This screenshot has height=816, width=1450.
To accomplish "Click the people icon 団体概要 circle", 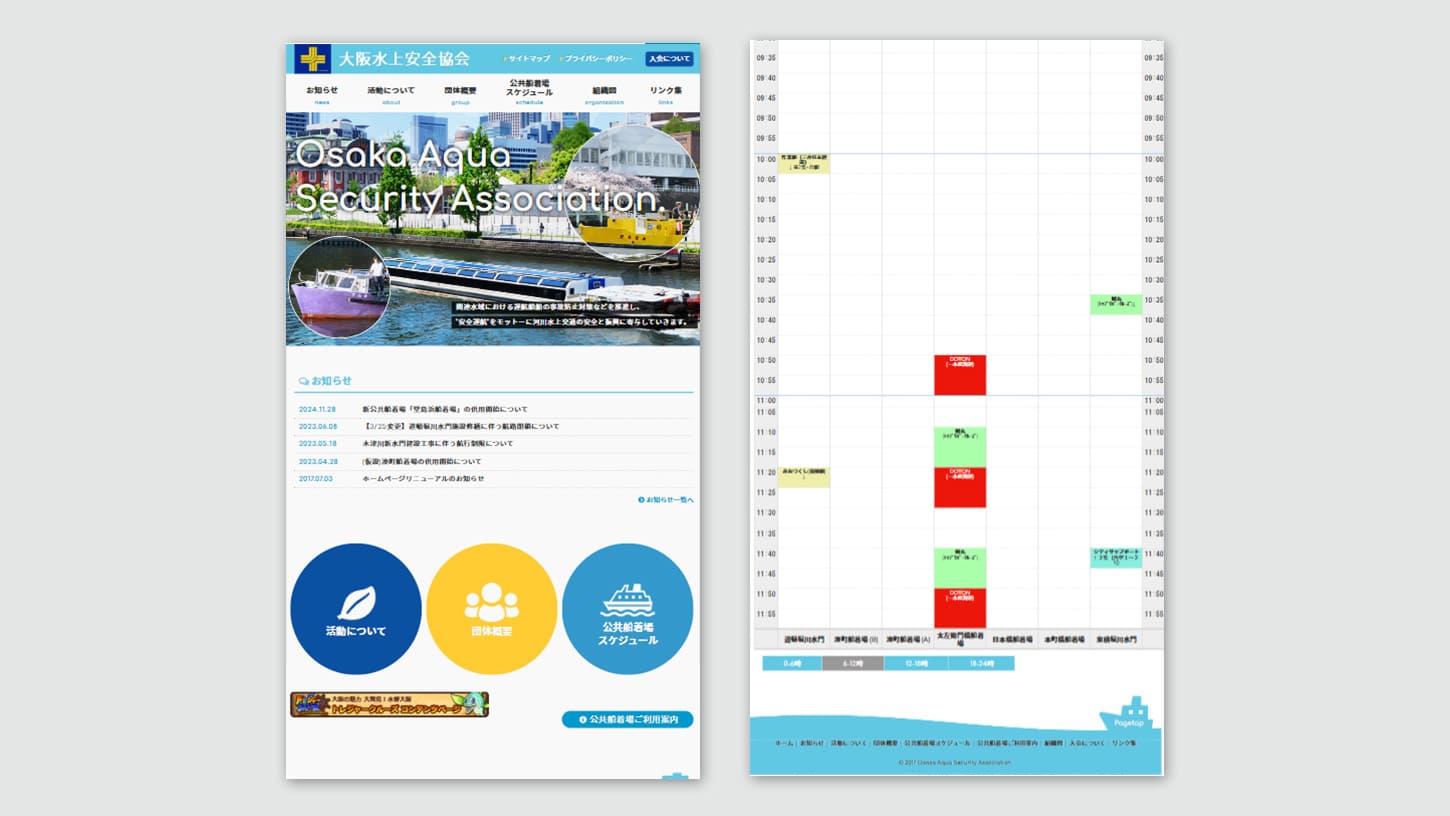I will point(492,609).
